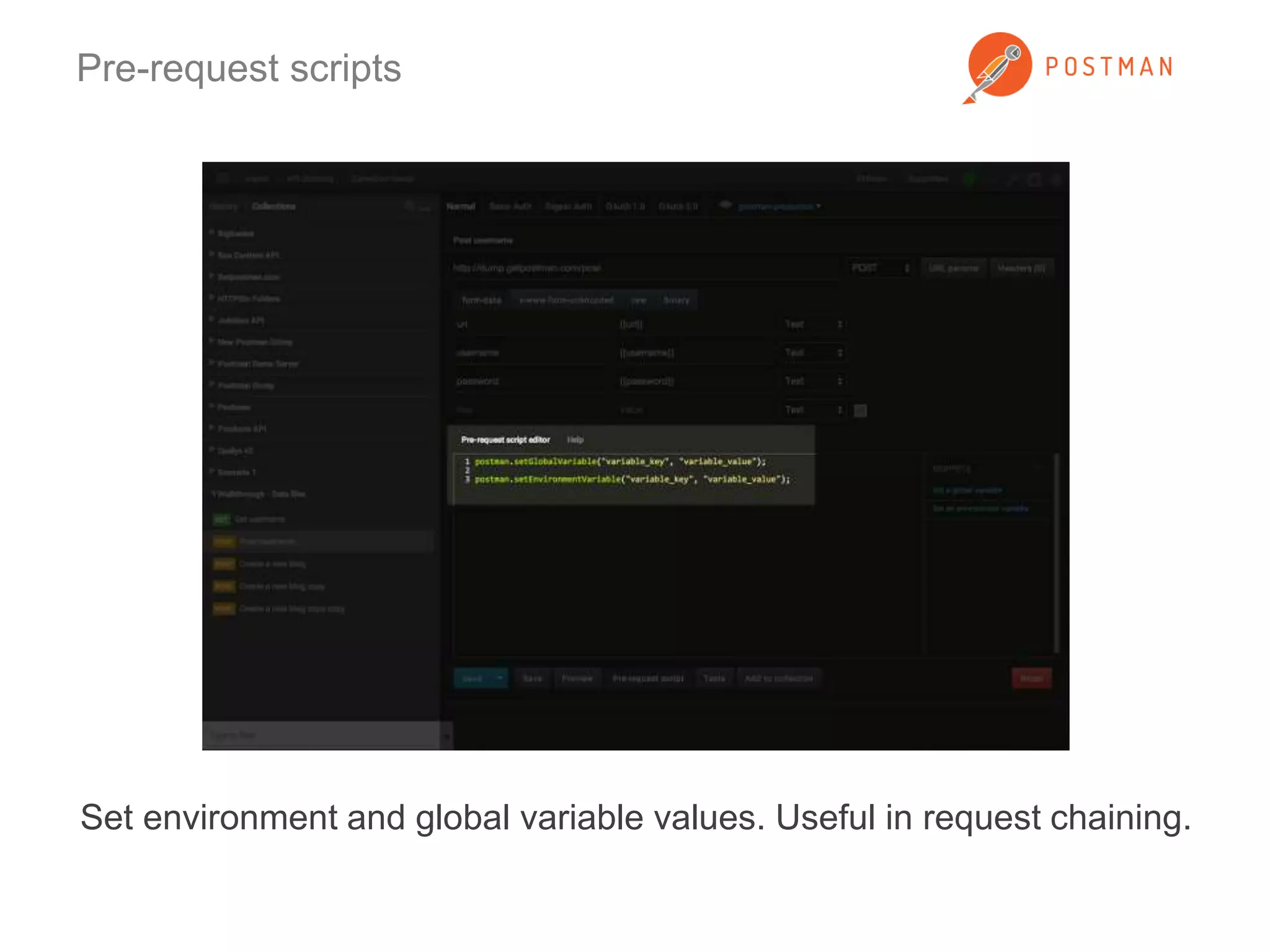
Task: Open the Text type dropdown in password row
Action: (x=814, y=381)
